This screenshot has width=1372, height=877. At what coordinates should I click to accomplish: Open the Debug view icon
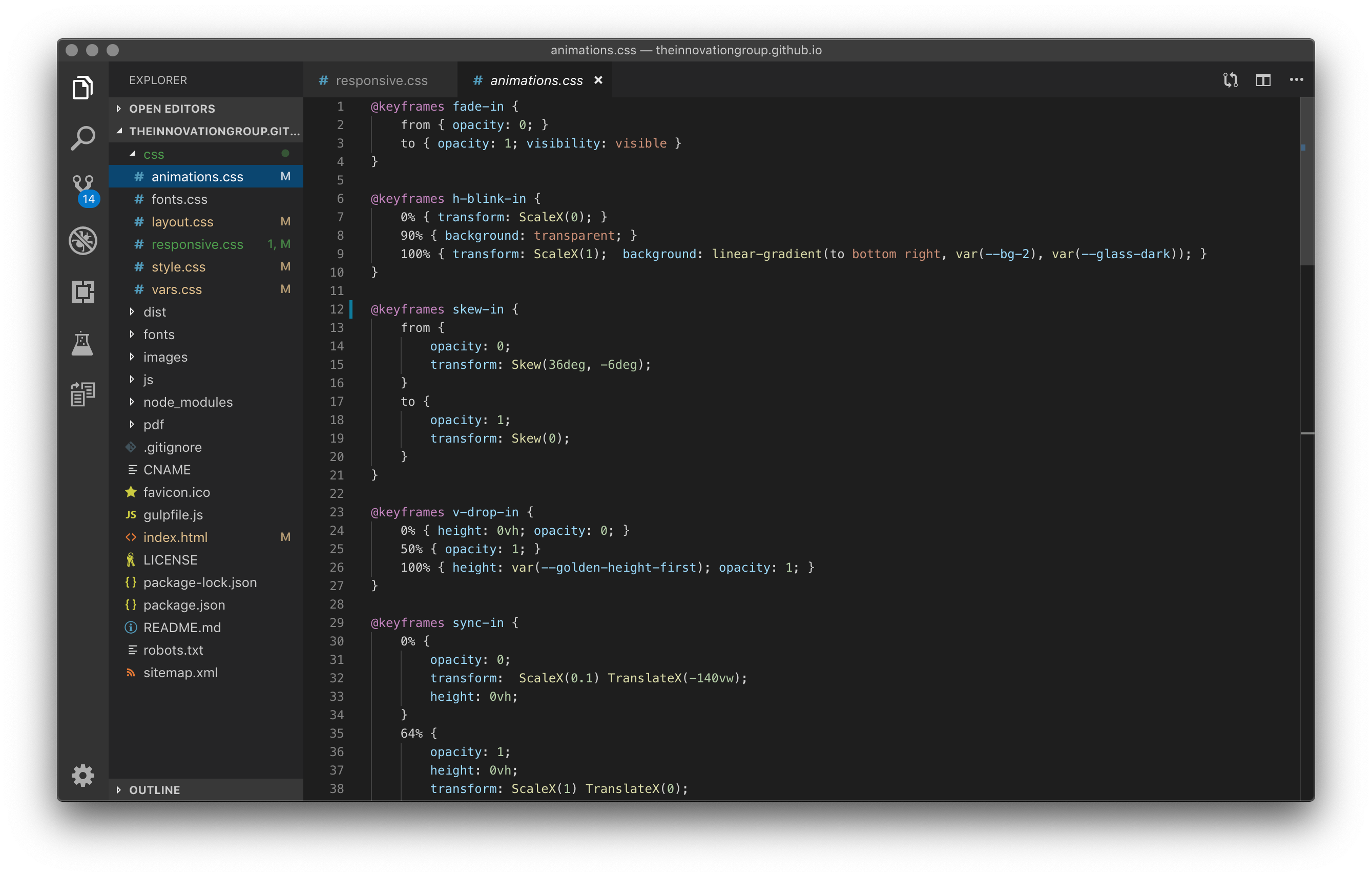(x=82, y=240)
